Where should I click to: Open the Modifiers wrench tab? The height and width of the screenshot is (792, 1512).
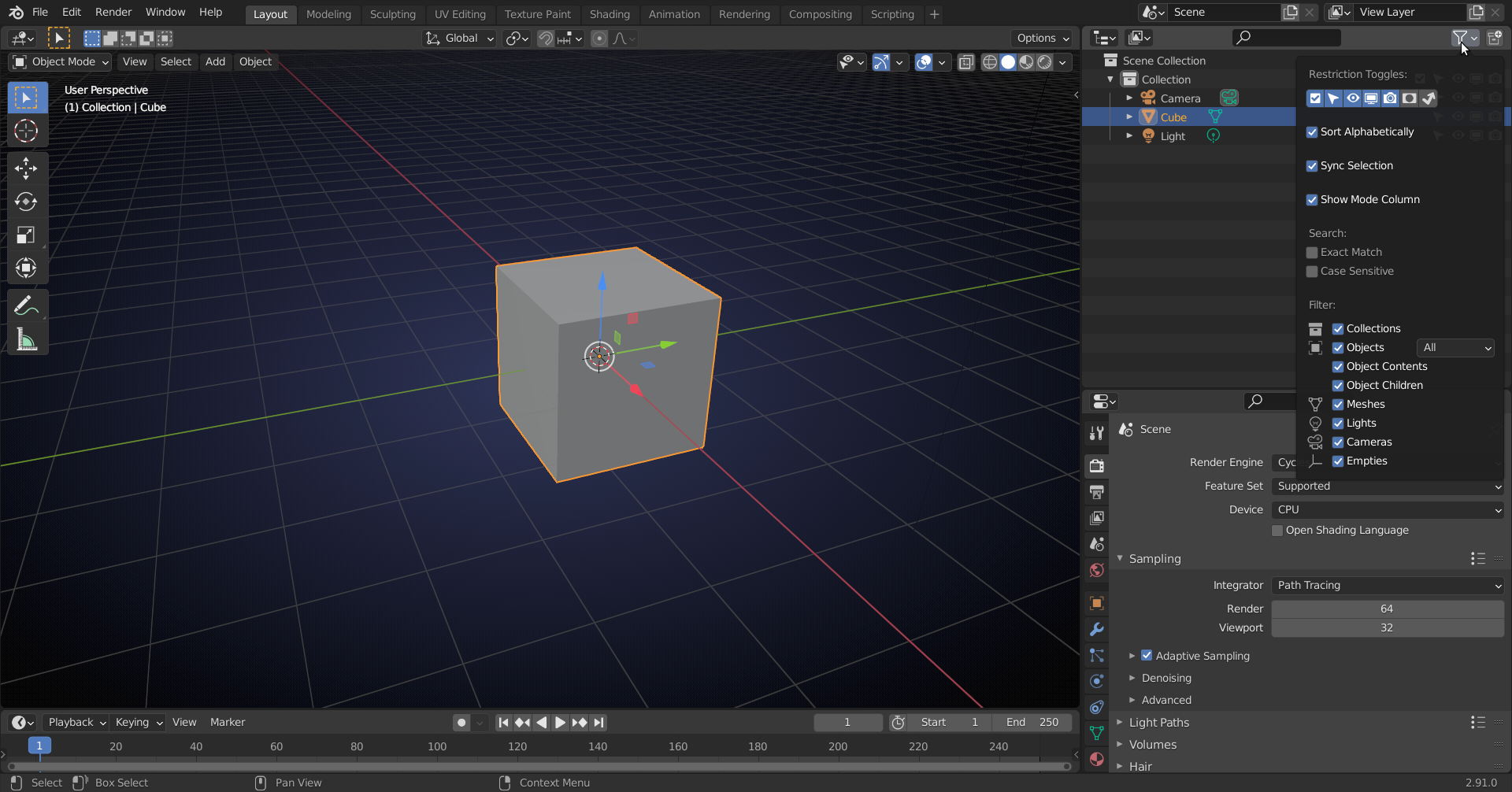pos(1096,629)
